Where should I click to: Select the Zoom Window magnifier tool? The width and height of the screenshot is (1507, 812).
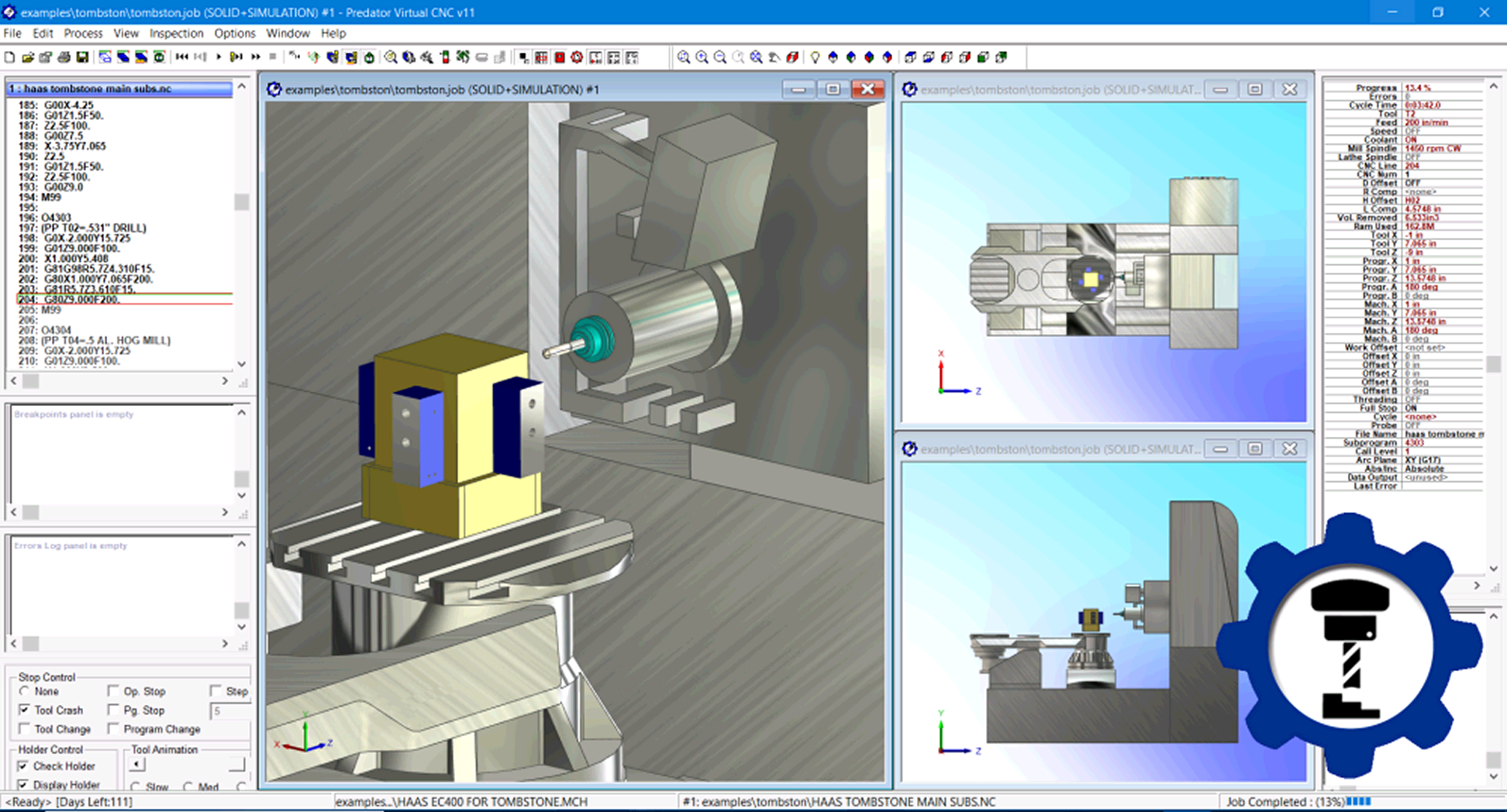click(x=684, y=57)
